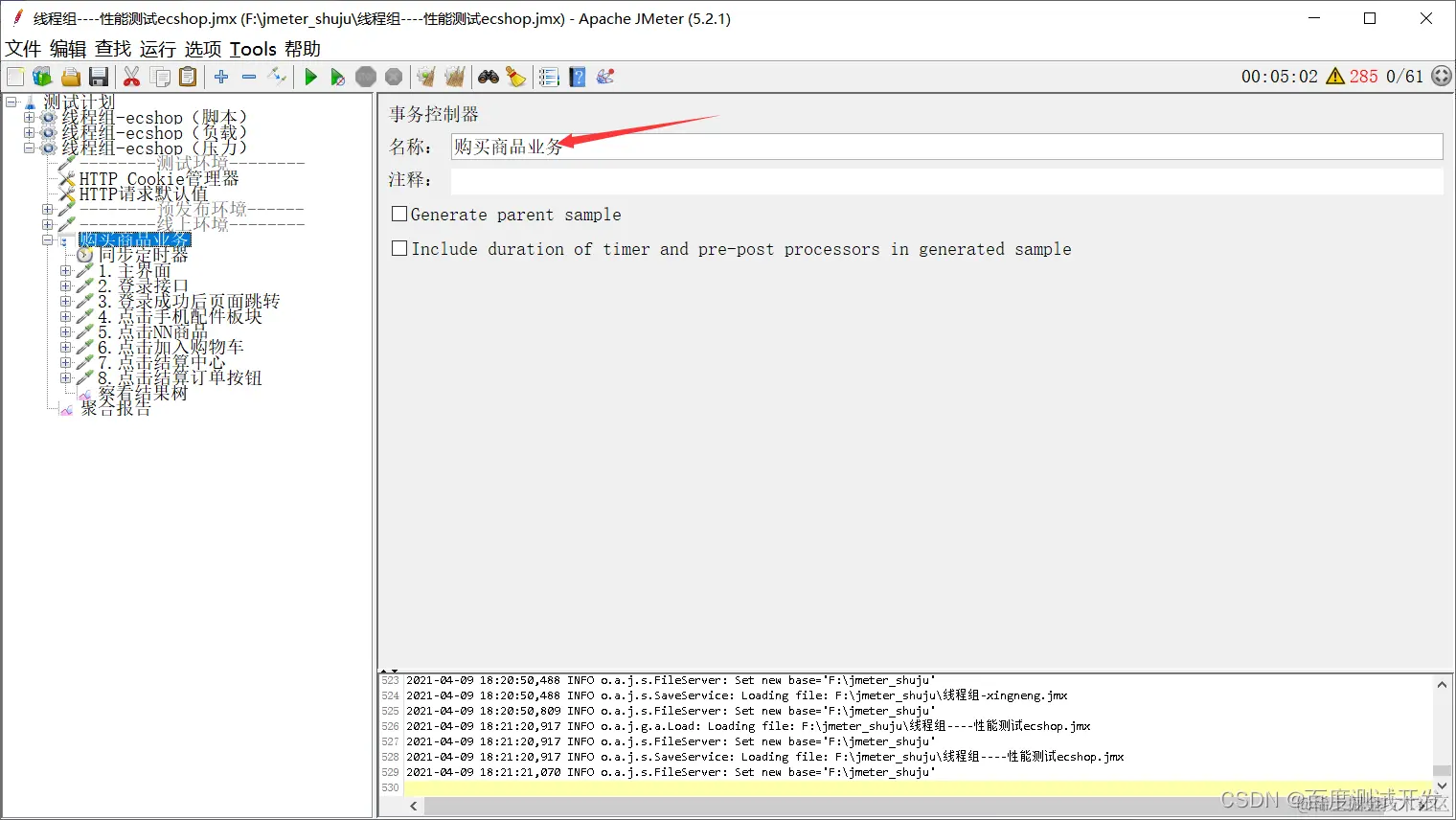Select 聚合报告 listener
Screen dimensions: 1456x820
[x=116, y=409]
